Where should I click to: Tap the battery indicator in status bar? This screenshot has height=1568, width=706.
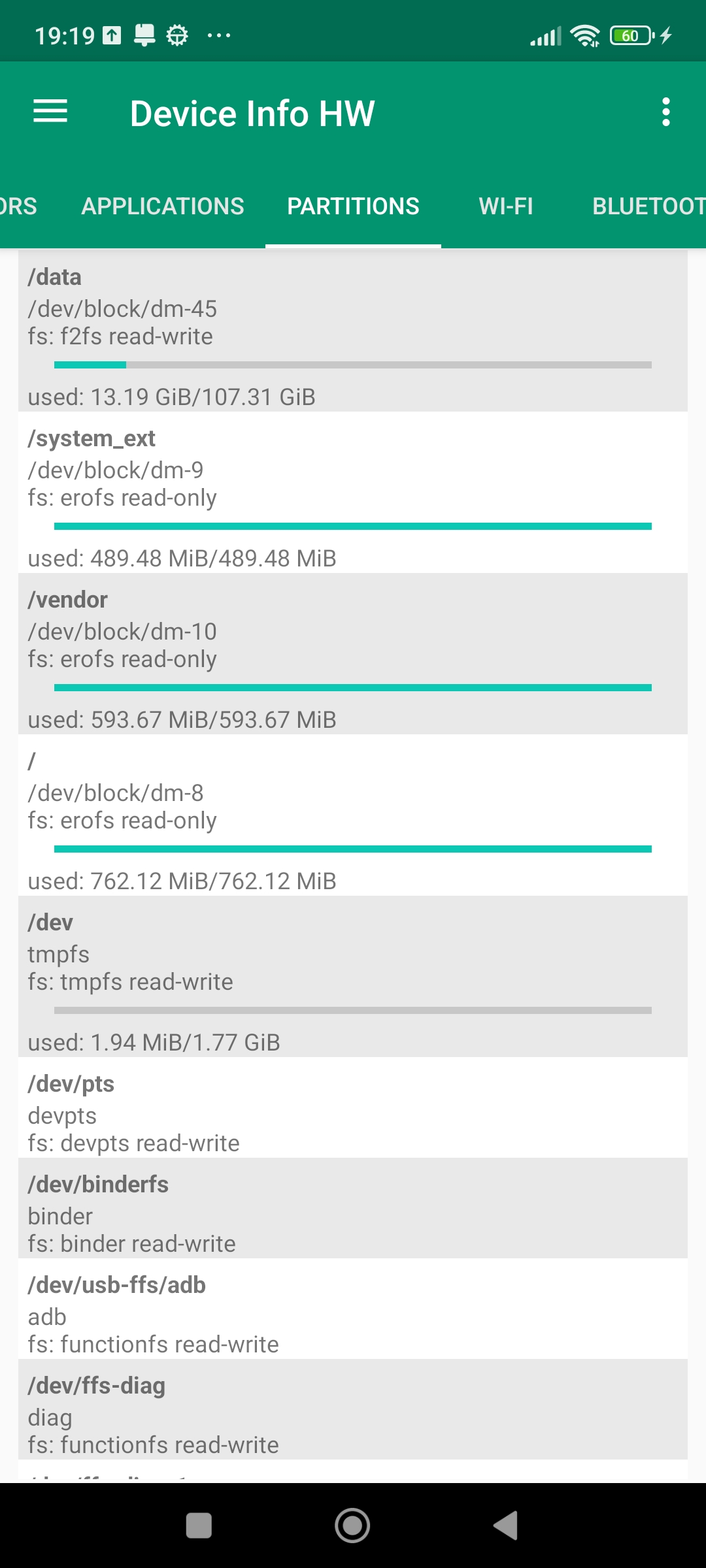coord(631,35)
